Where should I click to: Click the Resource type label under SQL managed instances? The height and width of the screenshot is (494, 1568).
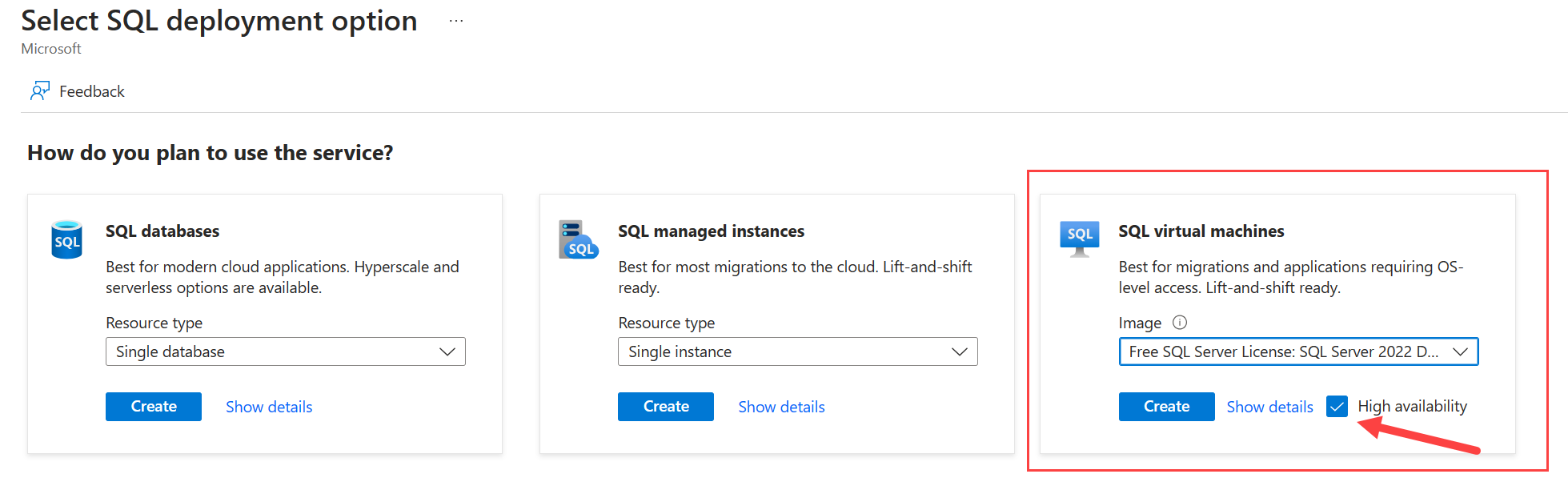click(666, 323)
